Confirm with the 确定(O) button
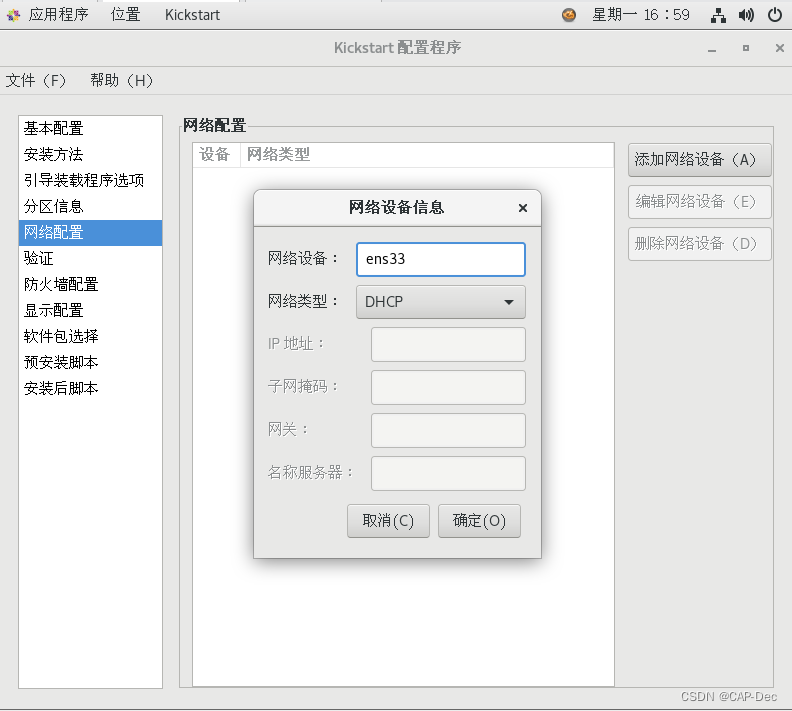Viewport: 792px width, 711px height. tap(479, 521)
